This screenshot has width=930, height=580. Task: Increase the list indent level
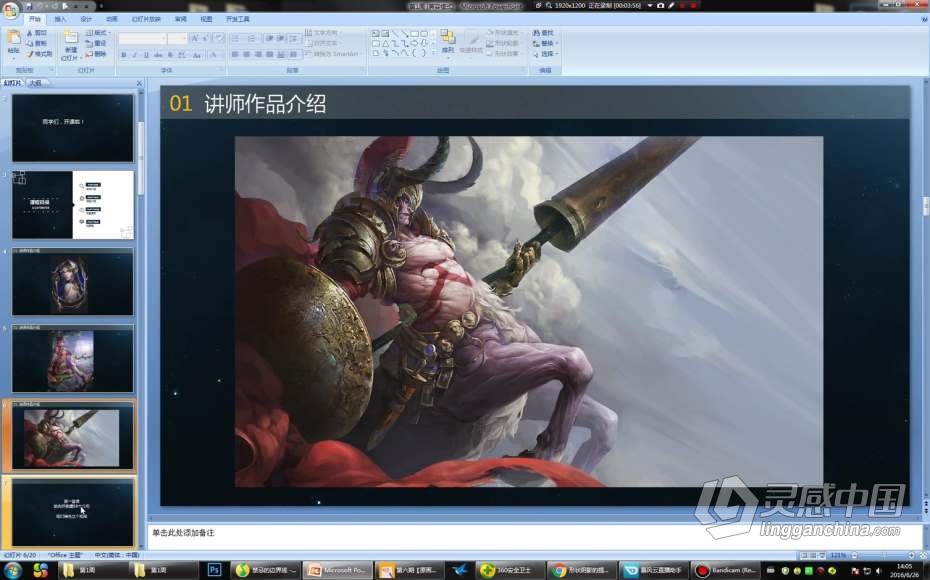279,39
